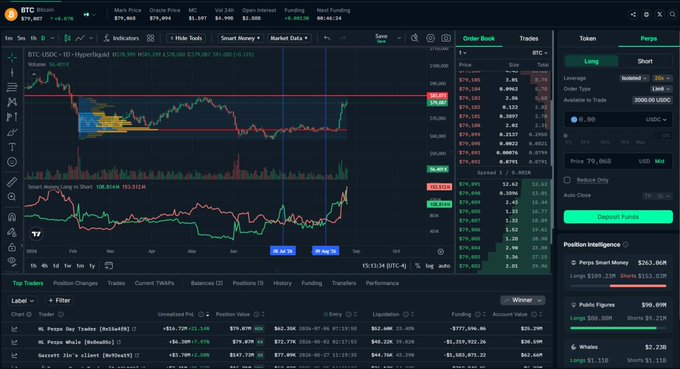Screen dimensions: 680x369
Task: Open the Indicators button
Action: click(121, 38)
